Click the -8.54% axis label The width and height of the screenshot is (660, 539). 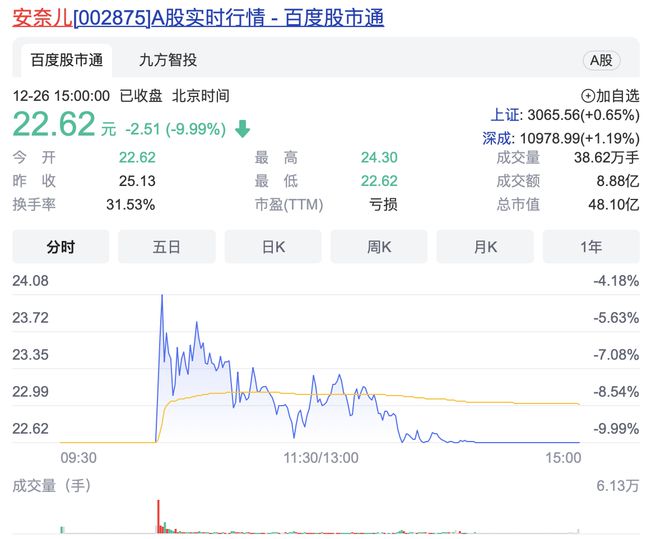[616, 392]
